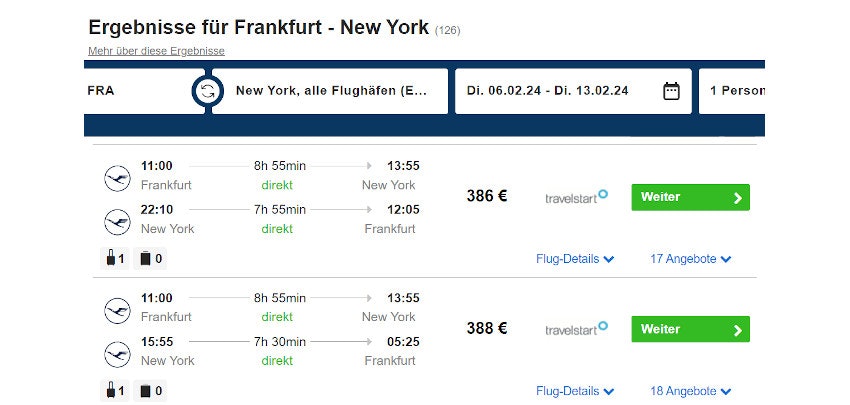Click checked baggage icon in second result
Image resolution: width=850 pixels, height=405 pixels.
[145, 391]
